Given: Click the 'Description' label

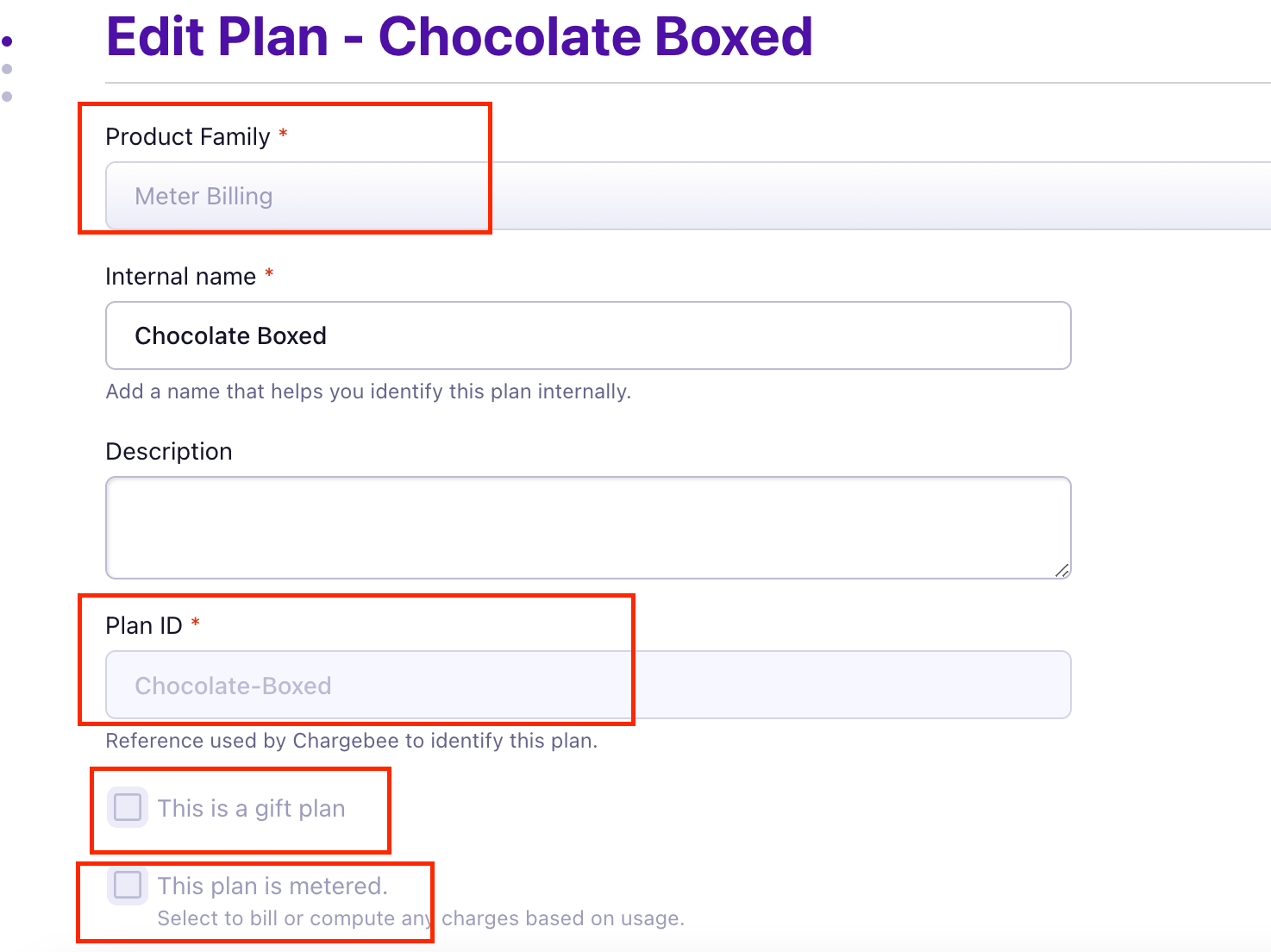Looking at the screenshot, I should (x=169, y=452).
